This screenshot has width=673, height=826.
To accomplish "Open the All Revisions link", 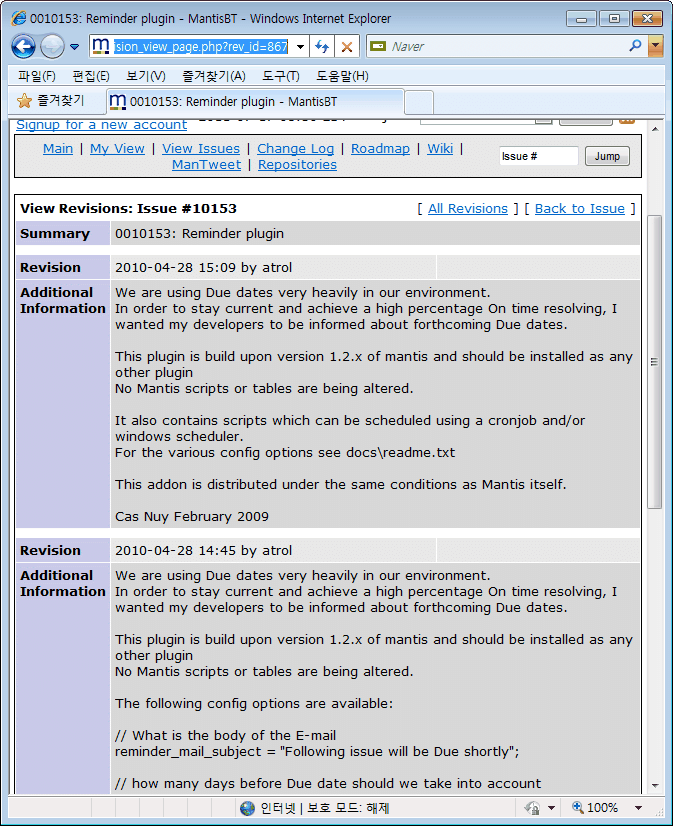I will [468, 209].
